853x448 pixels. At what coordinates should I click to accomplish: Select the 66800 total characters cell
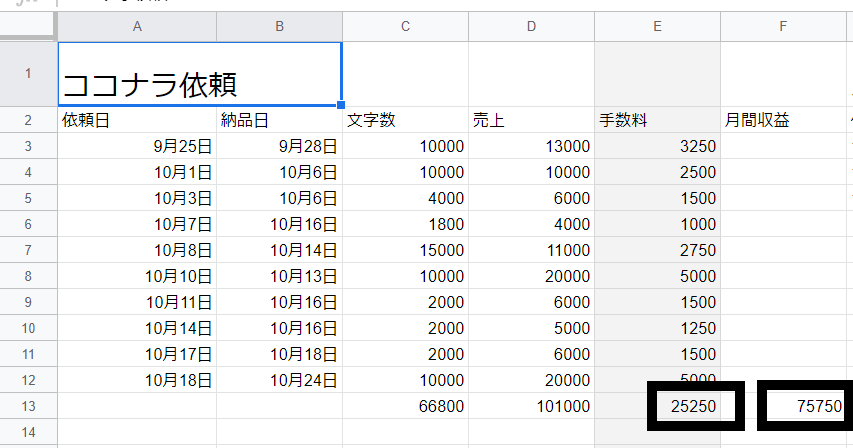(405, 406)
